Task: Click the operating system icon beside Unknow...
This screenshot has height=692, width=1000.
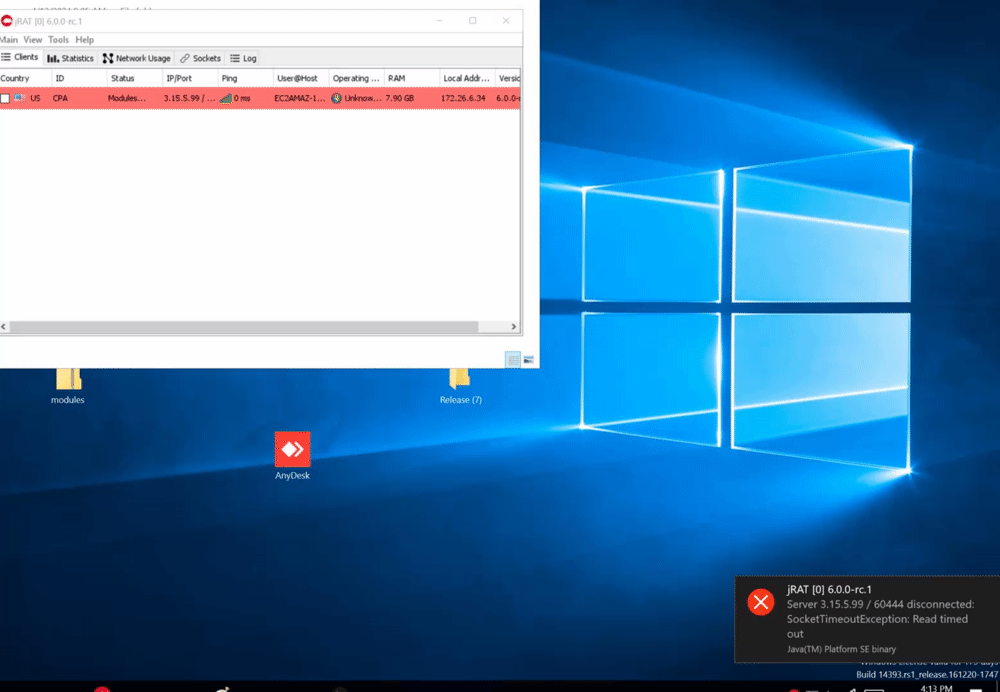Action: (337, 98)
